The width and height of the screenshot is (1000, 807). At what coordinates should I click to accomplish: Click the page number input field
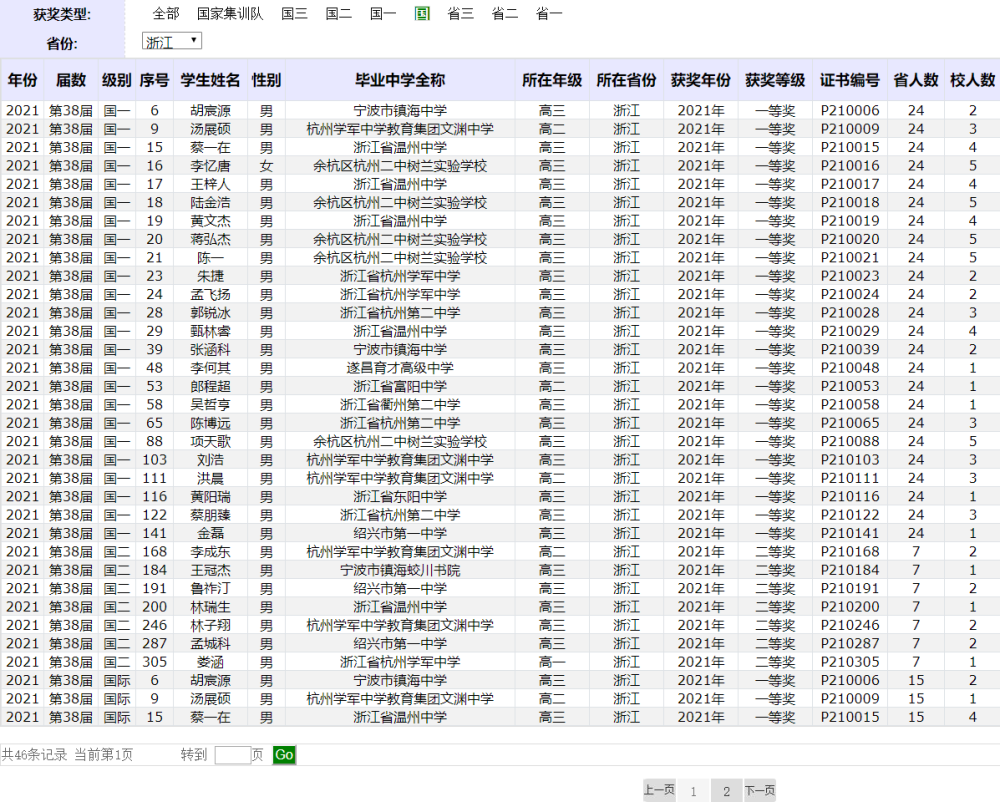[x=233, y=755]
